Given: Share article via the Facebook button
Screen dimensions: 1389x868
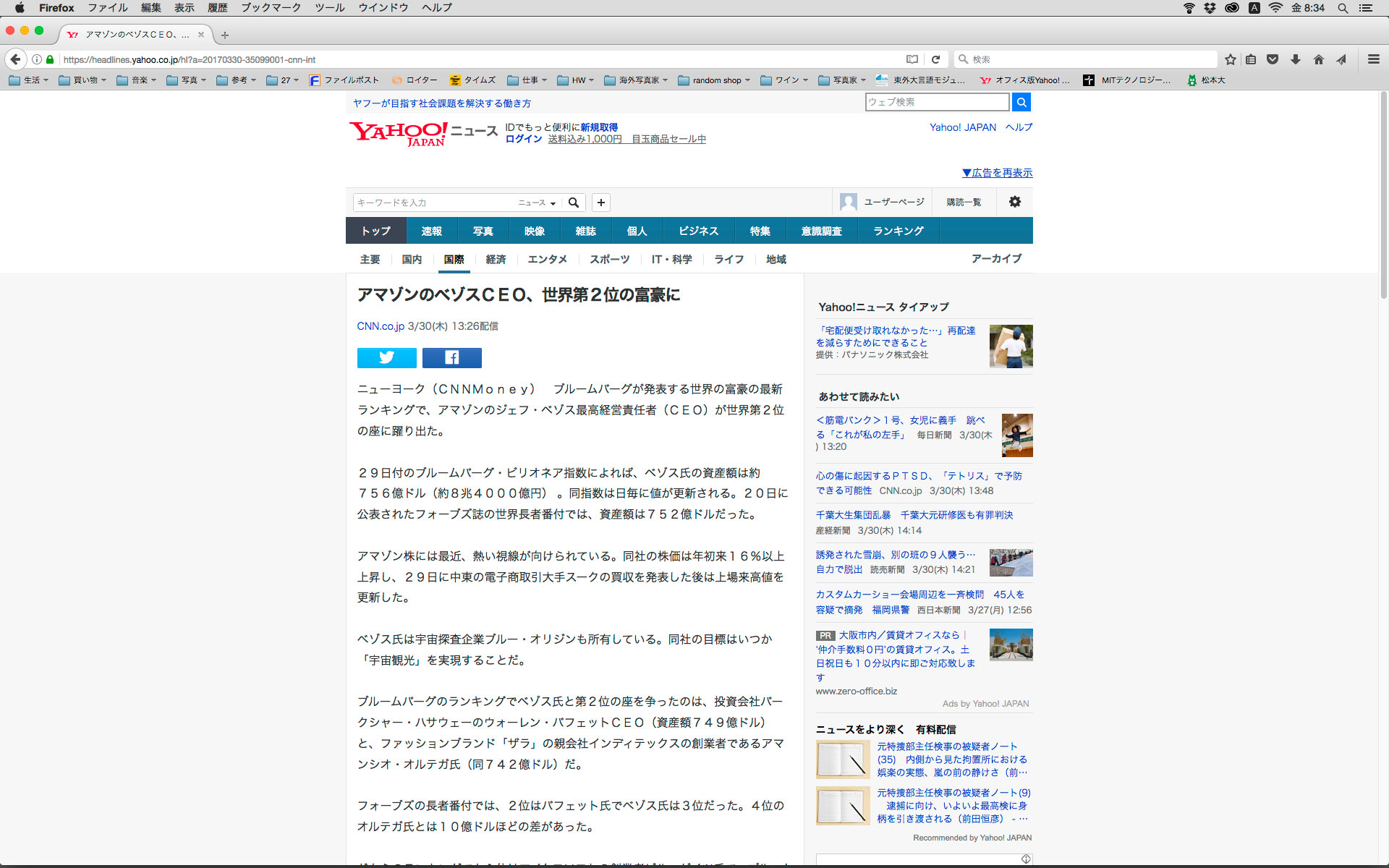Looking at the screenshot, I should tap(451, 357).
